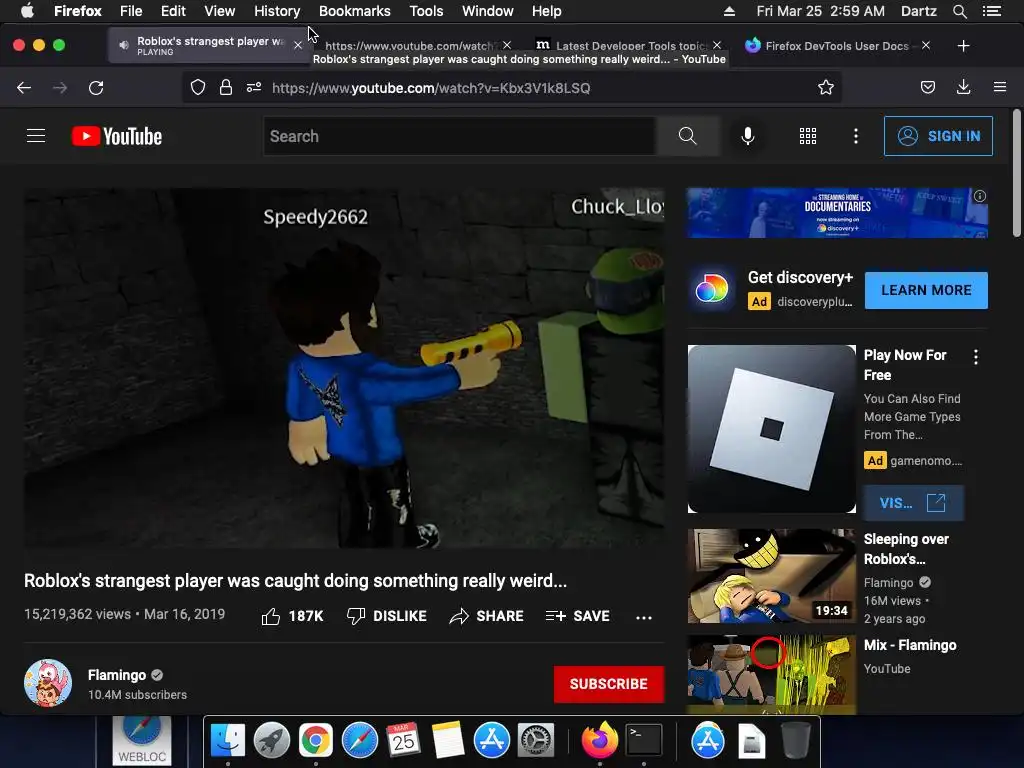Open the Firefox application menu
Viewport: 1024px width, 768px height.
click(1000, 88)
